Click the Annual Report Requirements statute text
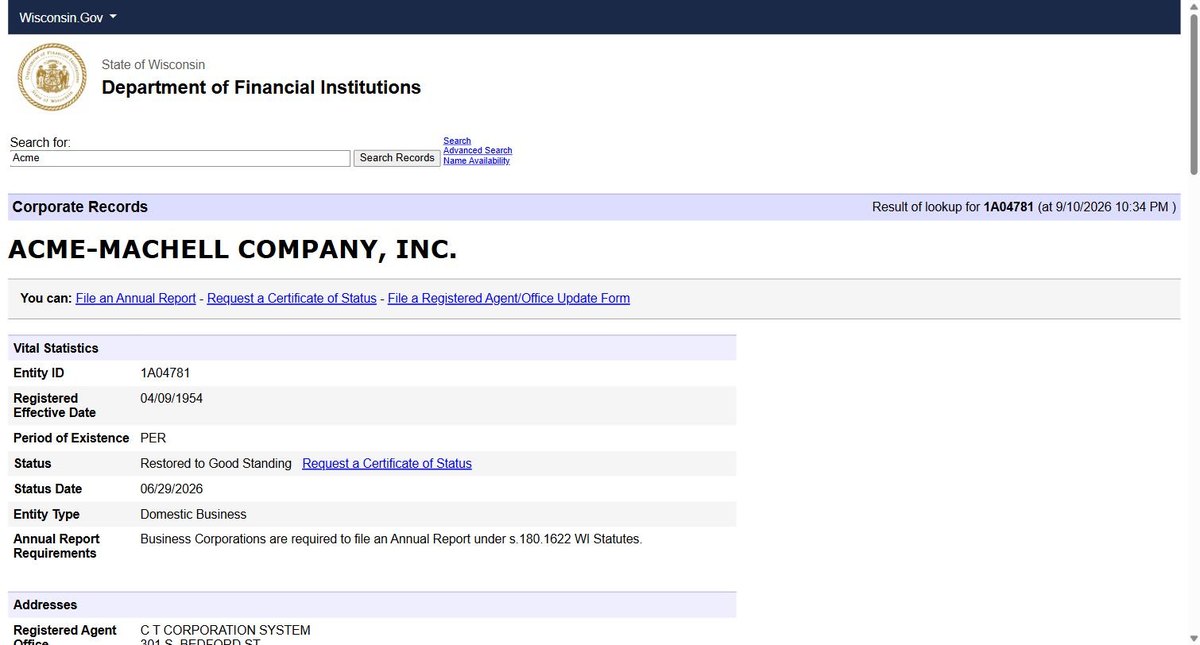1200x645 pixels. point(391,539)
